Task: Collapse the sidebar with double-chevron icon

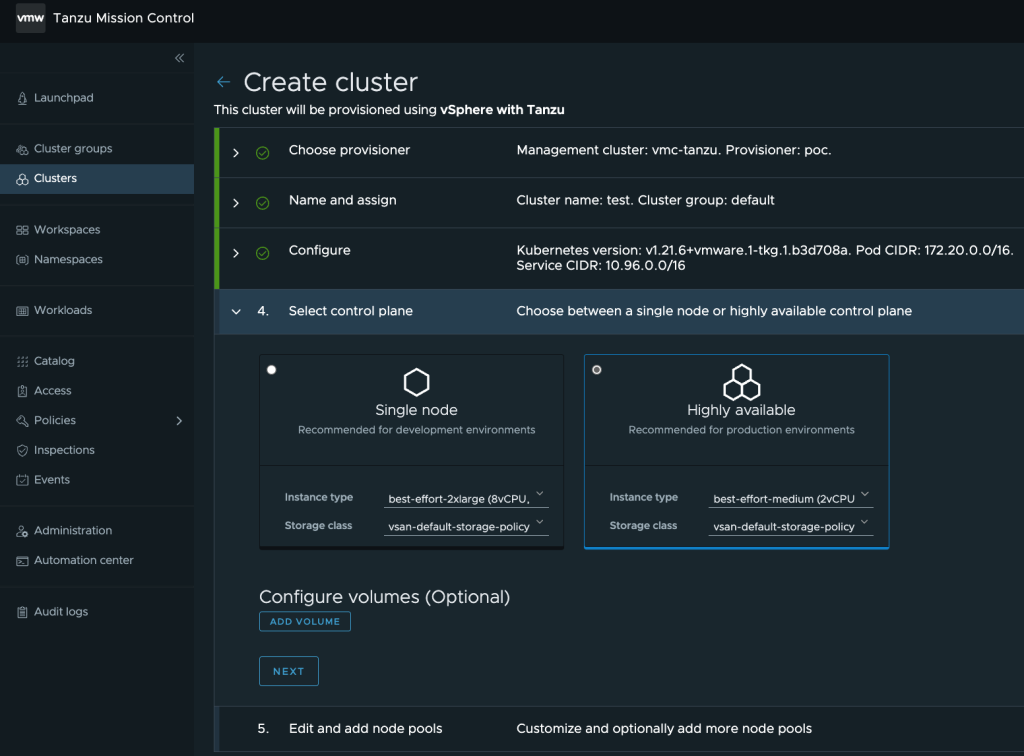Action: tap(180, 58)
